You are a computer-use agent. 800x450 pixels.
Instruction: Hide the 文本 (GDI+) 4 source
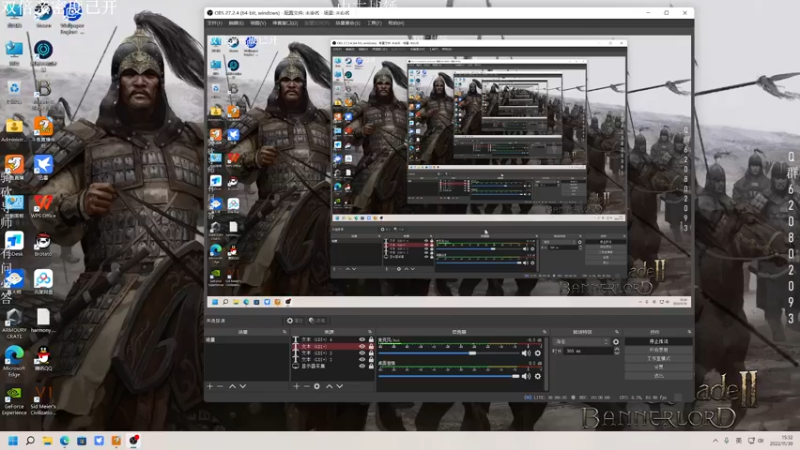(x=362, y=339)
